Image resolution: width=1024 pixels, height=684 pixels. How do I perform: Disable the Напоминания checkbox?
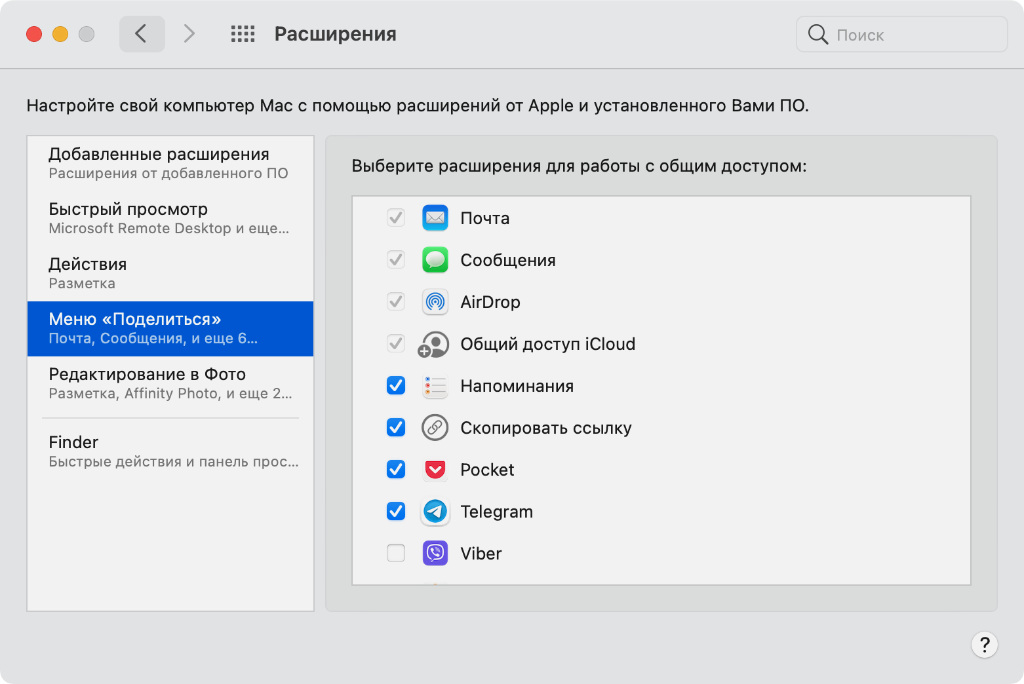coord(396,386)
